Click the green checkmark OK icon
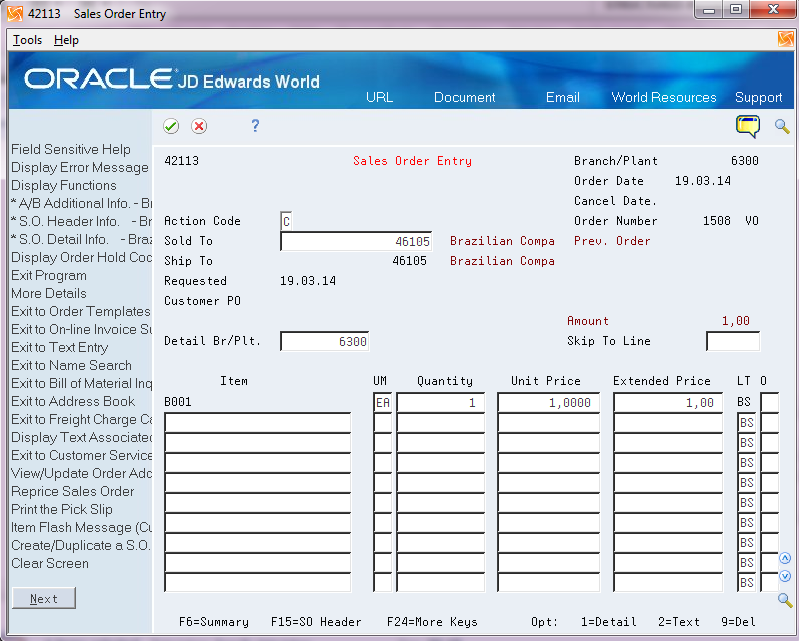799x641 pixels. (x=171, y=126)
